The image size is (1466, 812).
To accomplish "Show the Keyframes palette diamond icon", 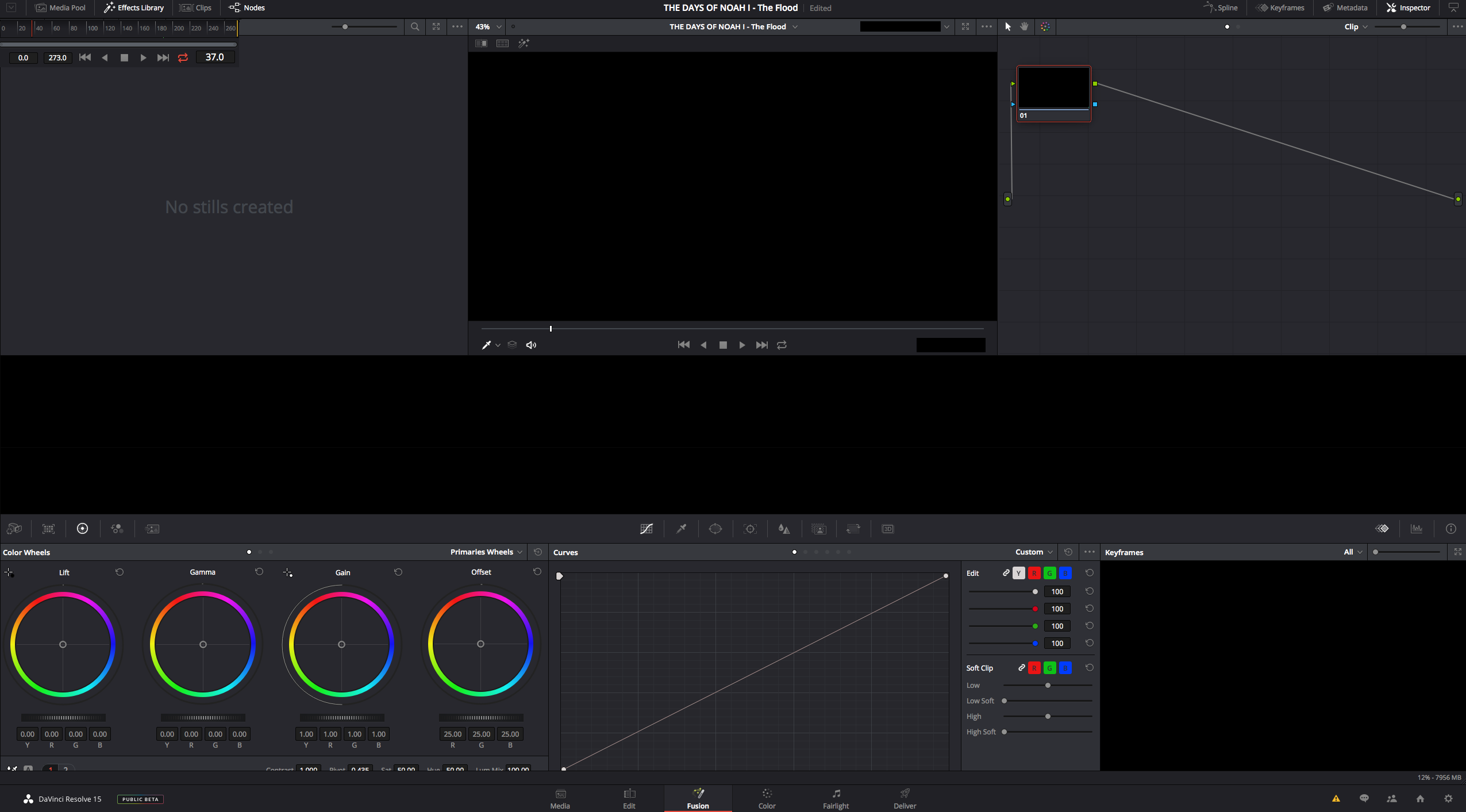I will click(1382, 529).
